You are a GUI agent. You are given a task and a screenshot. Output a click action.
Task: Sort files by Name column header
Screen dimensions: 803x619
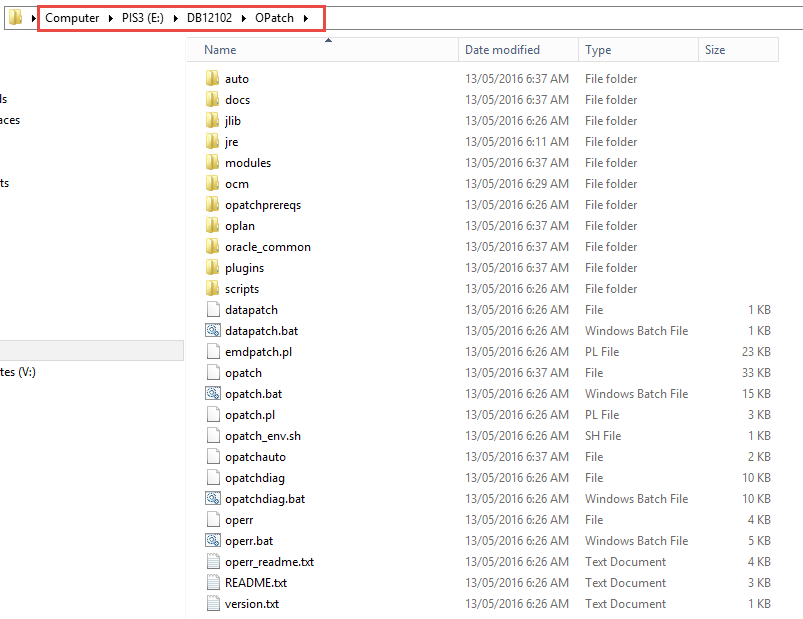[220, 50]
